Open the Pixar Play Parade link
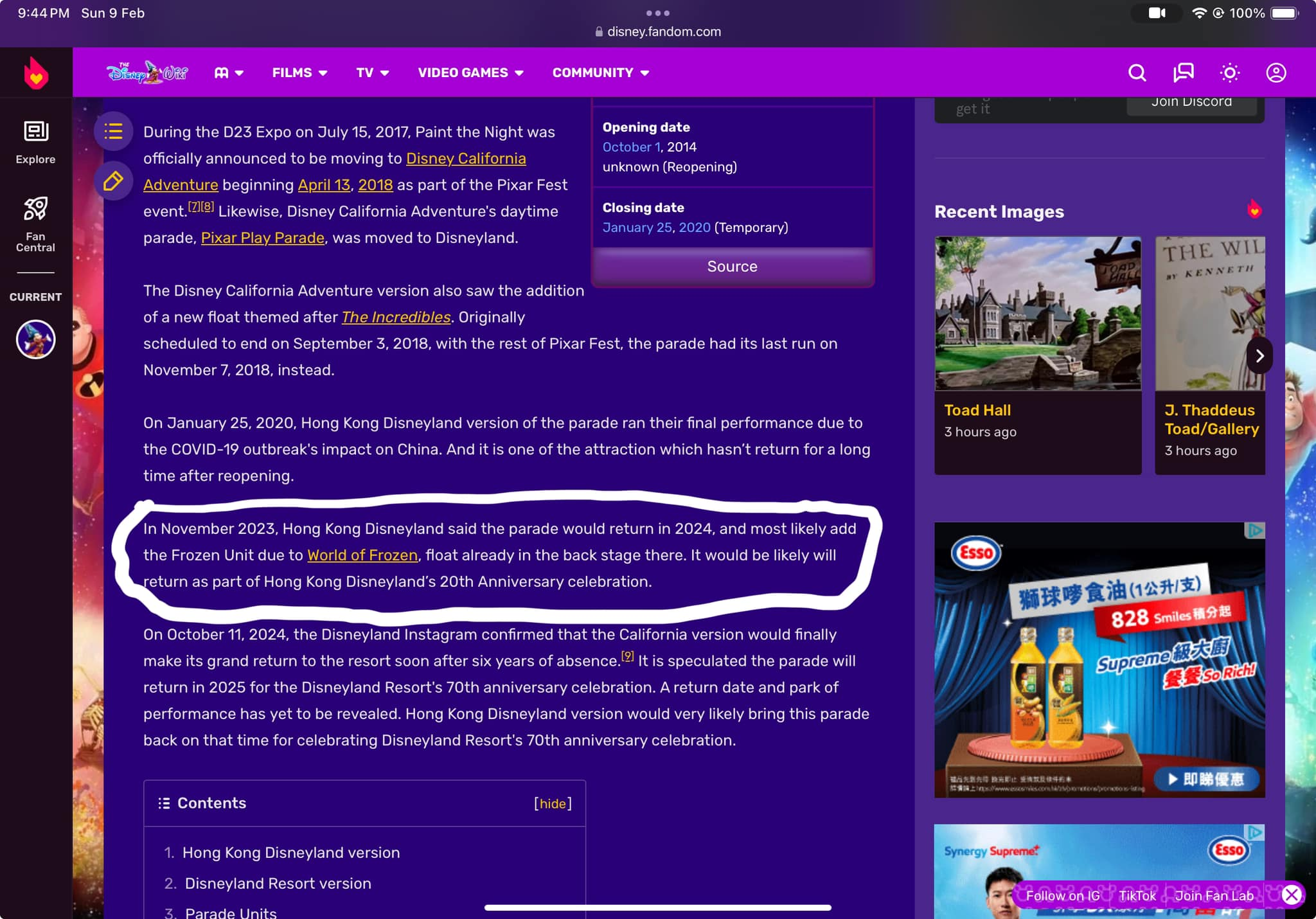The width and height of the screenshot is (1316, 919). click(x=262, y=238)
